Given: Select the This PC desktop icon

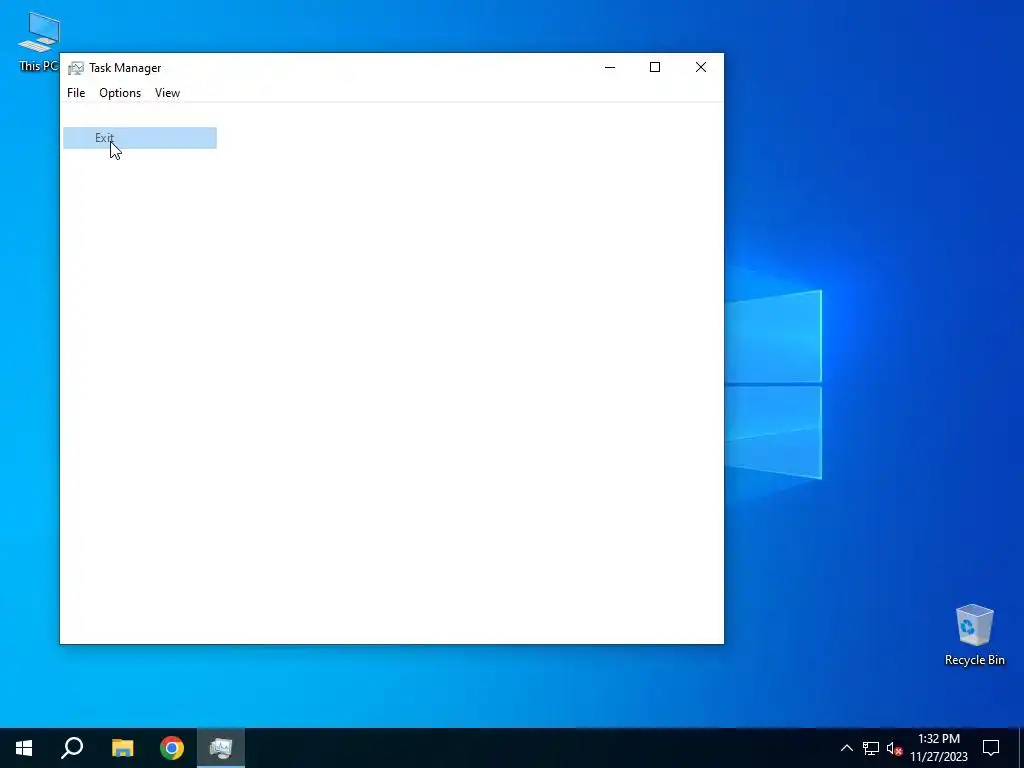Looking at the screenshot, I should point(39,42).
